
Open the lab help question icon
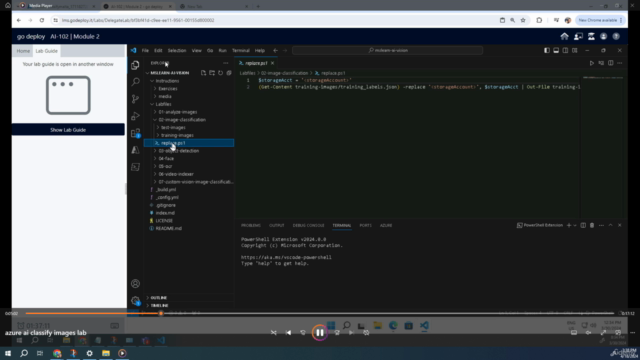tap(616, 36)
